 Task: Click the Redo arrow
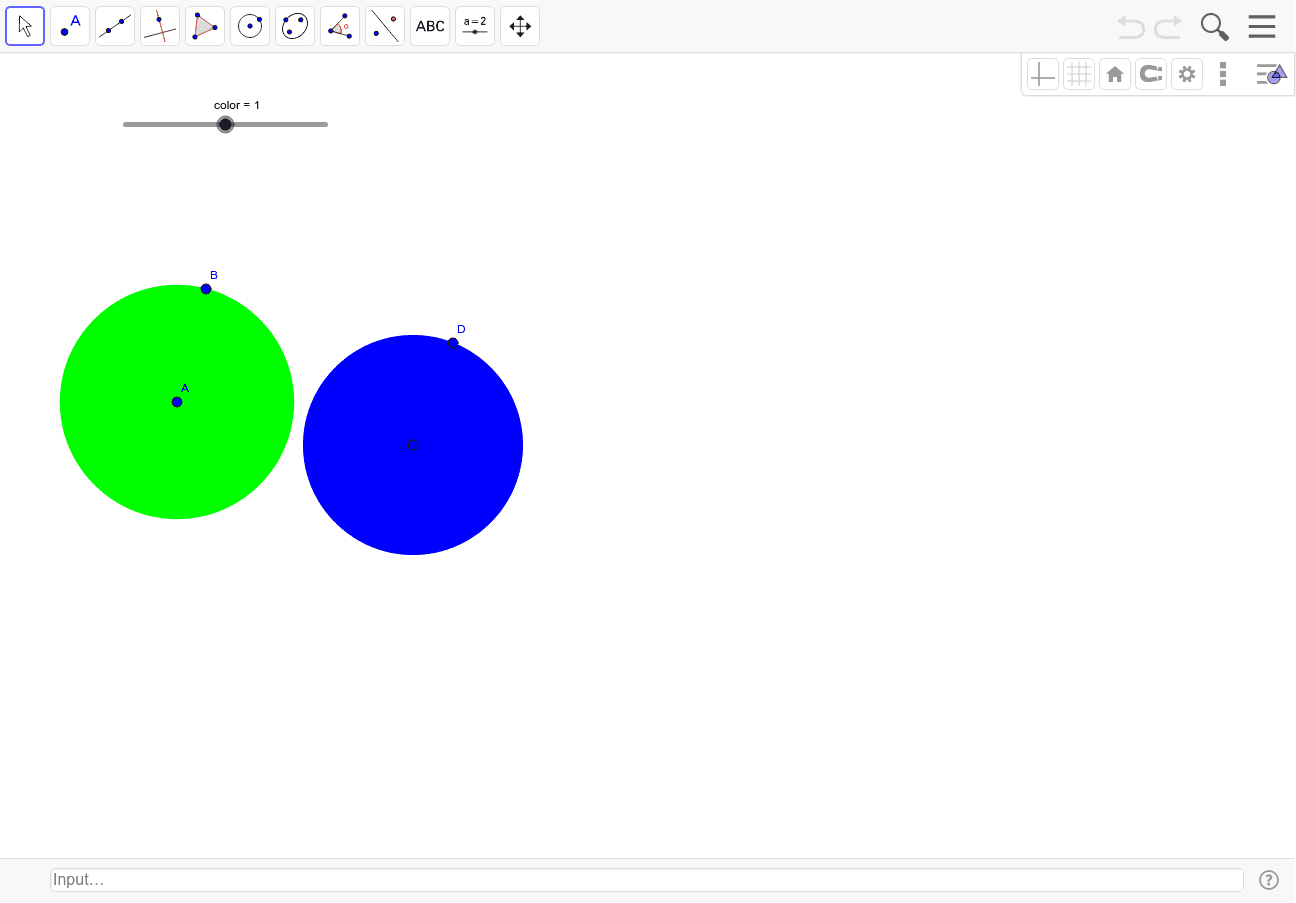pyautogui.click(x=1168, y=27)
